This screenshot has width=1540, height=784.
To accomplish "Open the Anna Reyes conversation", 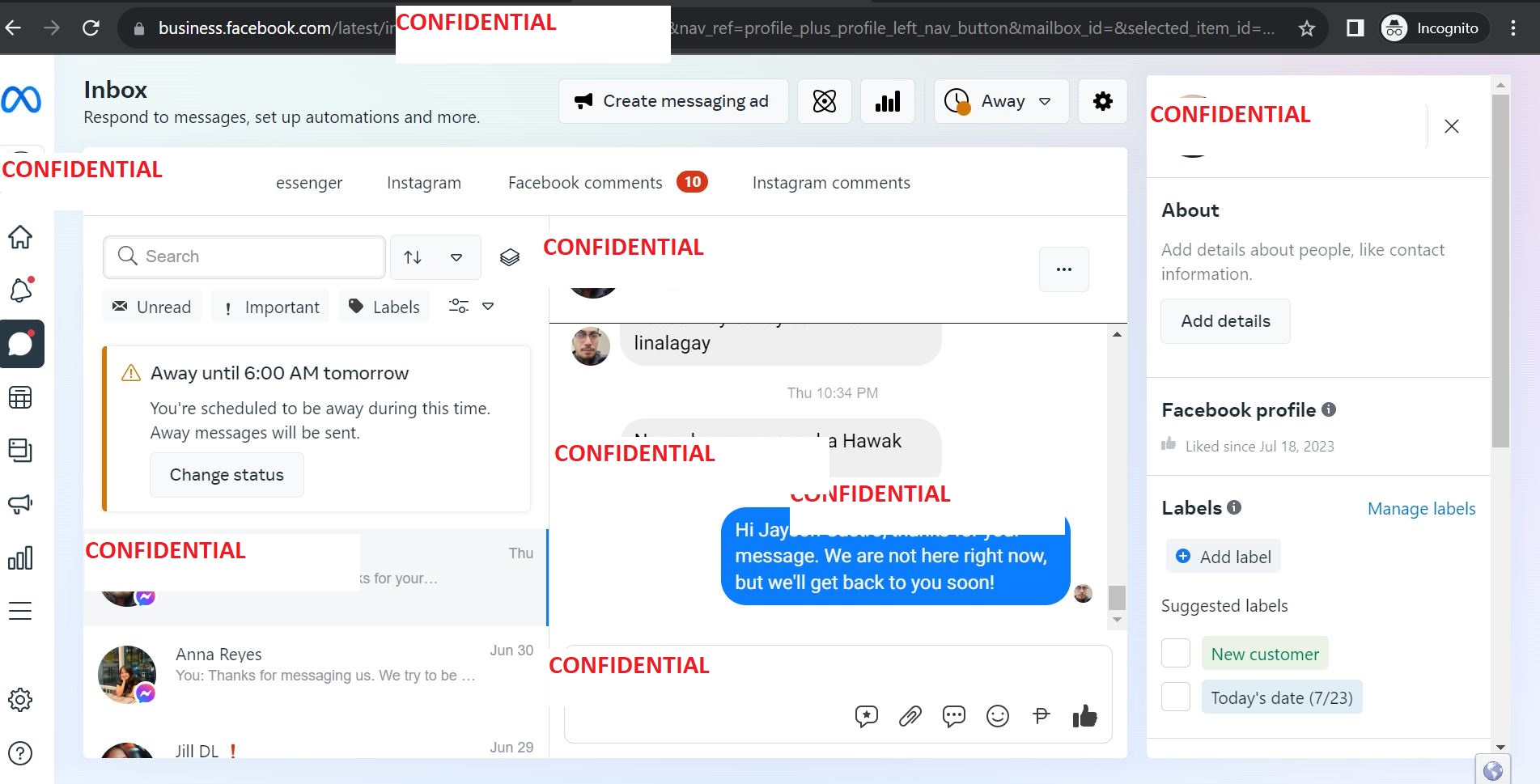I will pos(316,674).
